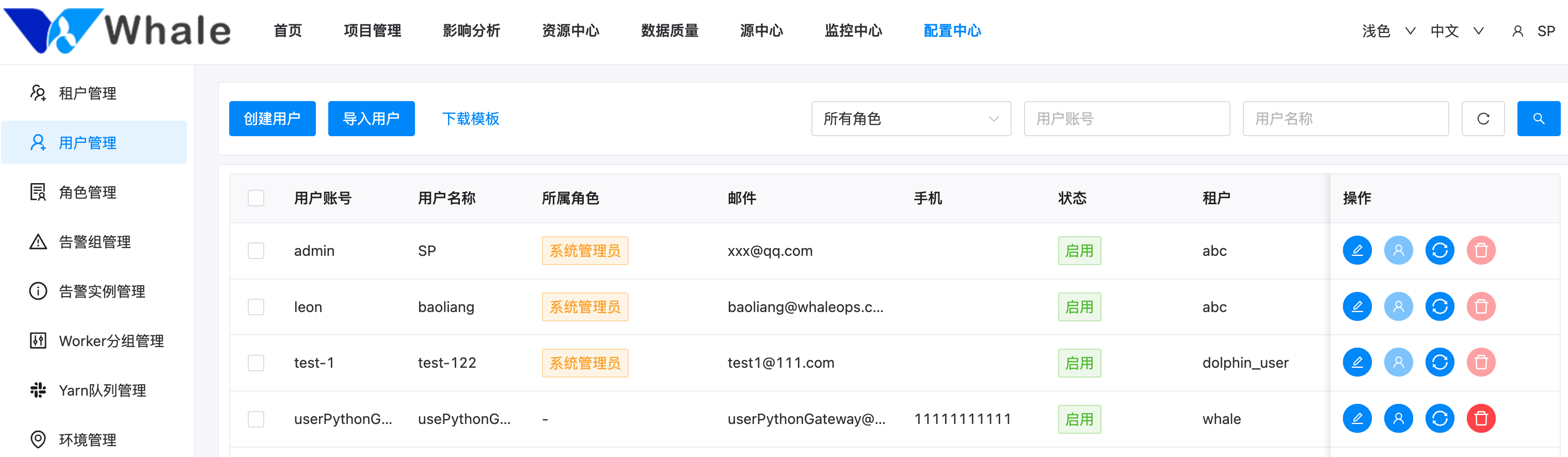Open 项目管理 in top navigation
The image size is (1568, 457).
372,31
